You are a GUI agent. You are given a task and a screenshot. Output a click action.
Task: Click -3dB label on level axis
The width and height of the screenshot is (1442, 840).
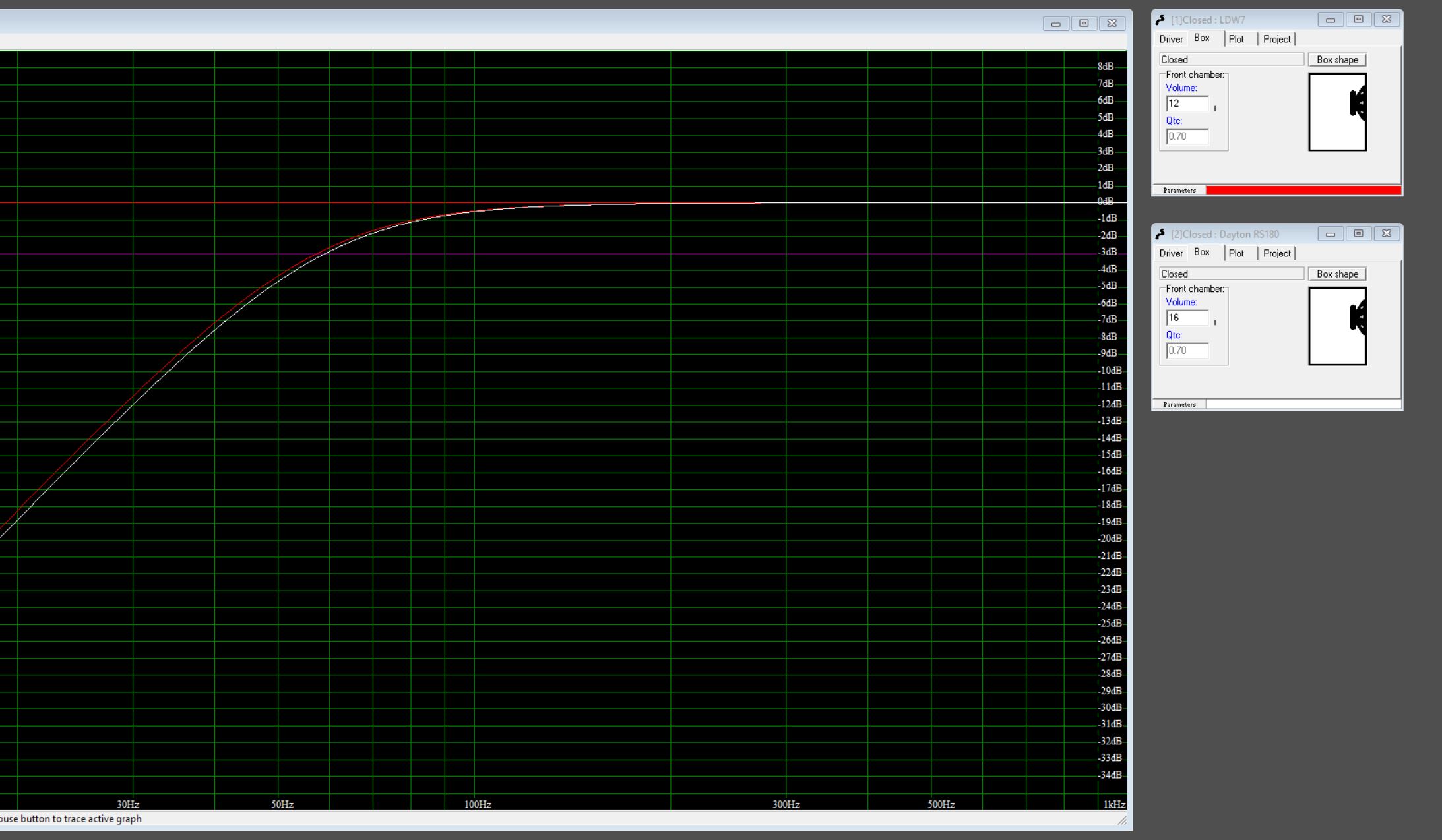click(1108, 252)
